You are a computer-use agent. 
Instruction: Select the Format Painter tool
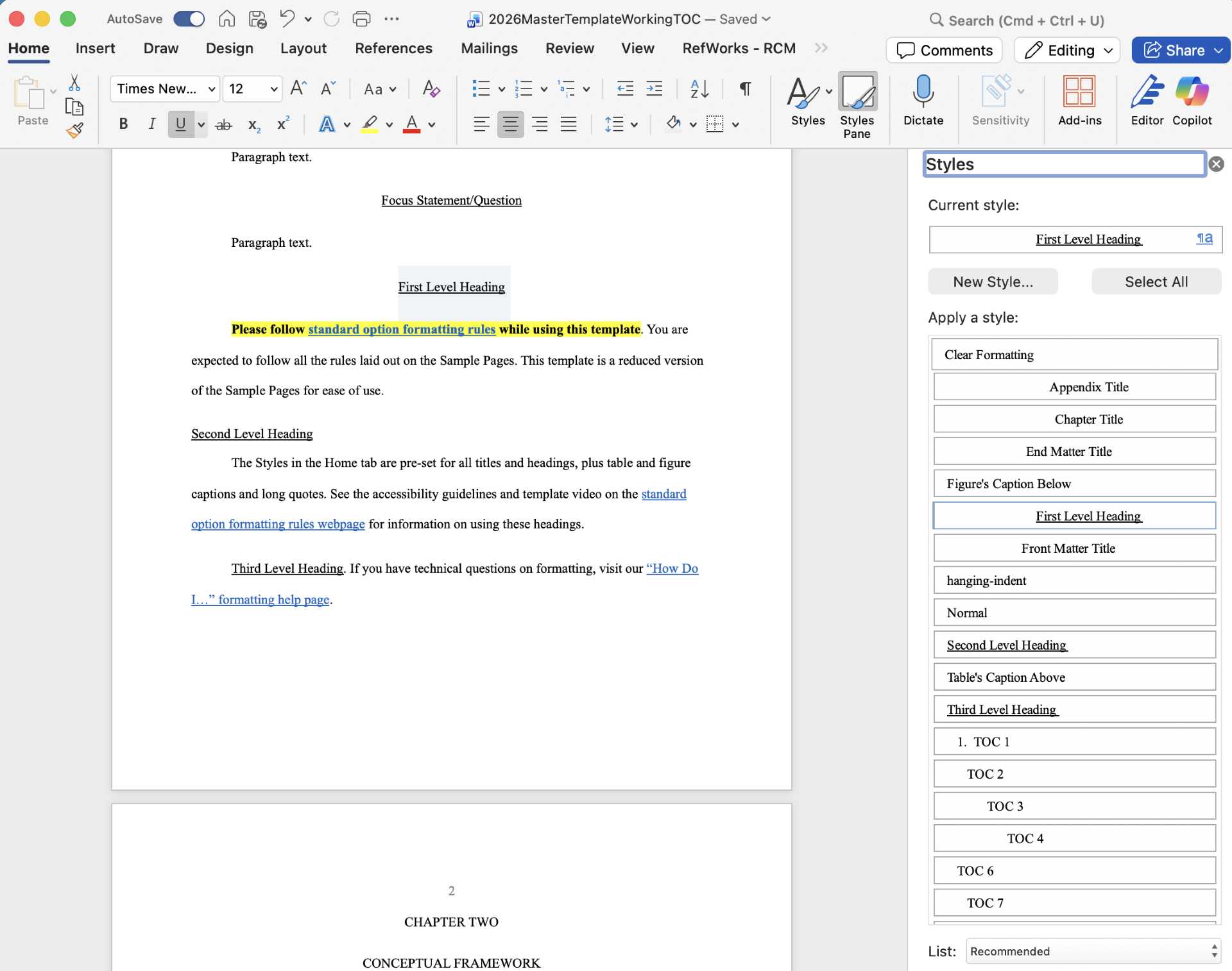[x=74, y=130]
